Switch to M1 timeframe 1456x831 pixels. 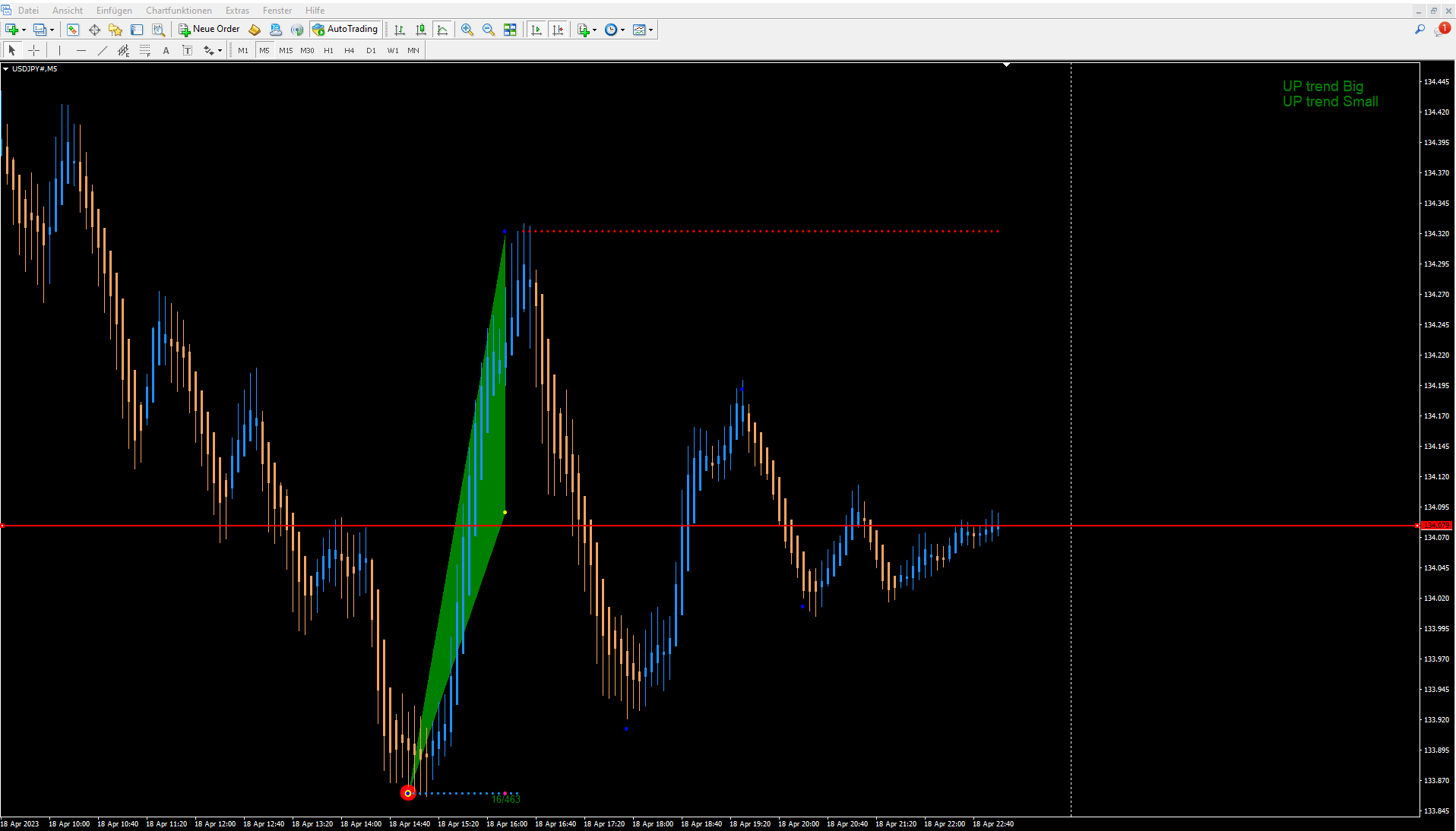click(x=243, y=50)
